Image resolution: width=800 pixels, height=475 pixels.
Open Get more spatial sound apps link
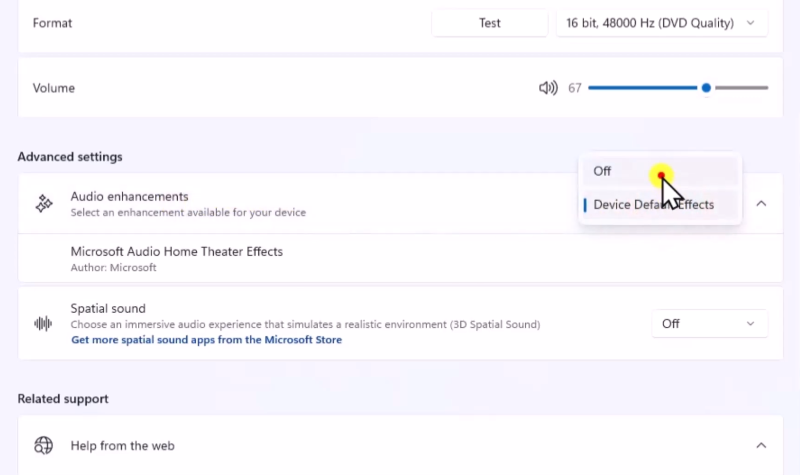pyautogui.click(x=207, y=340)
